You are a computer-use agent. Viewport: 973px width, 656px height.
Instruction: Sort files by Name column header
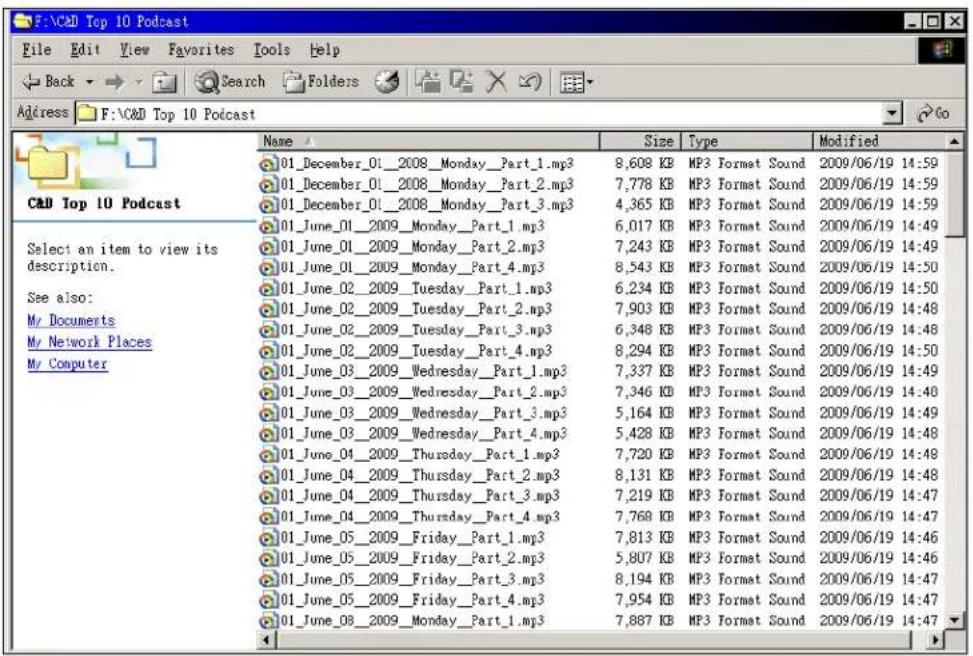pos(428,142)
